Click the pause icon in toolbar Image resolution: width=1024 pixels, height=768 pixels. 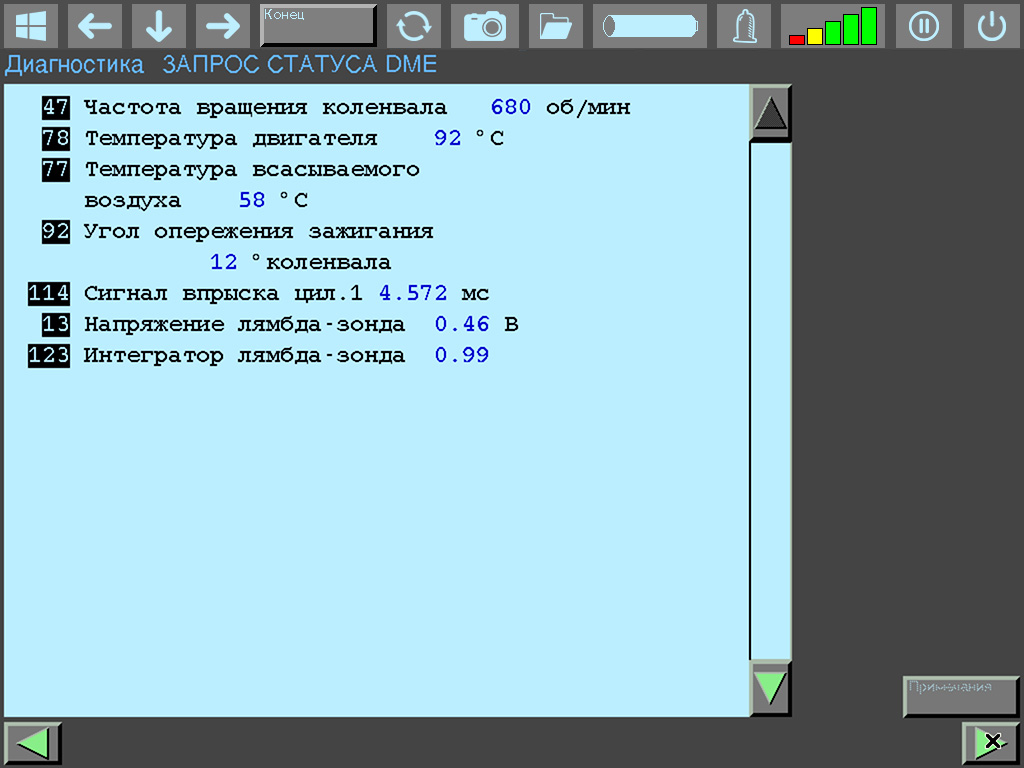click(923, 26)
